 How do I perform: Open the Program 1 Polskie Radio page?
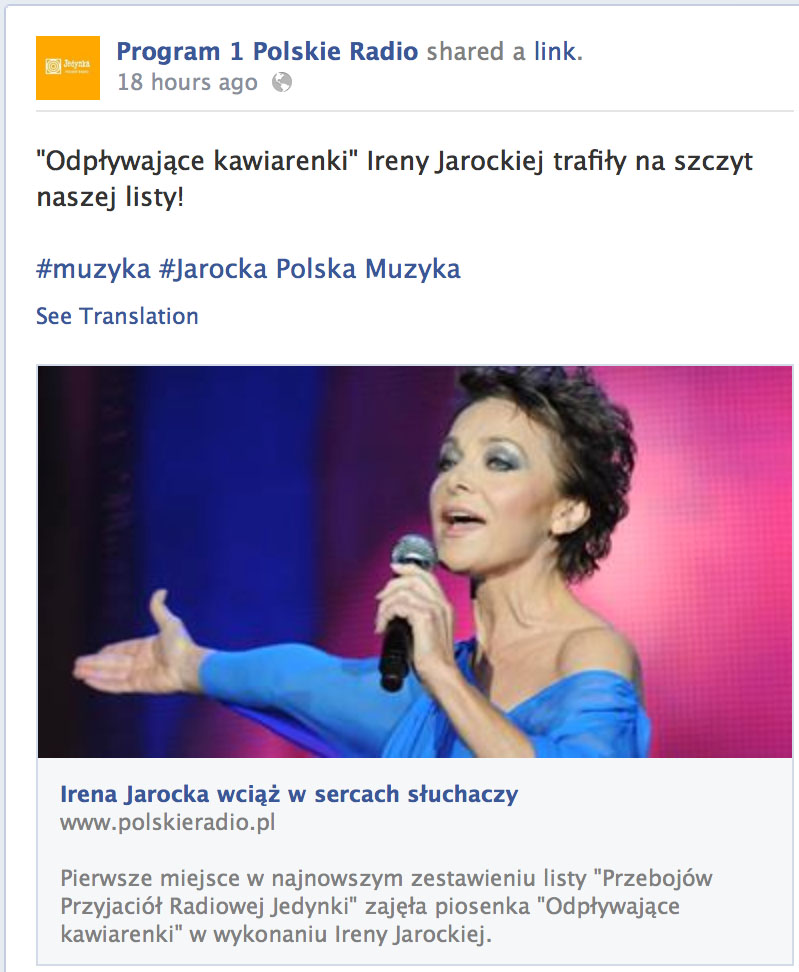pos(267,51)
